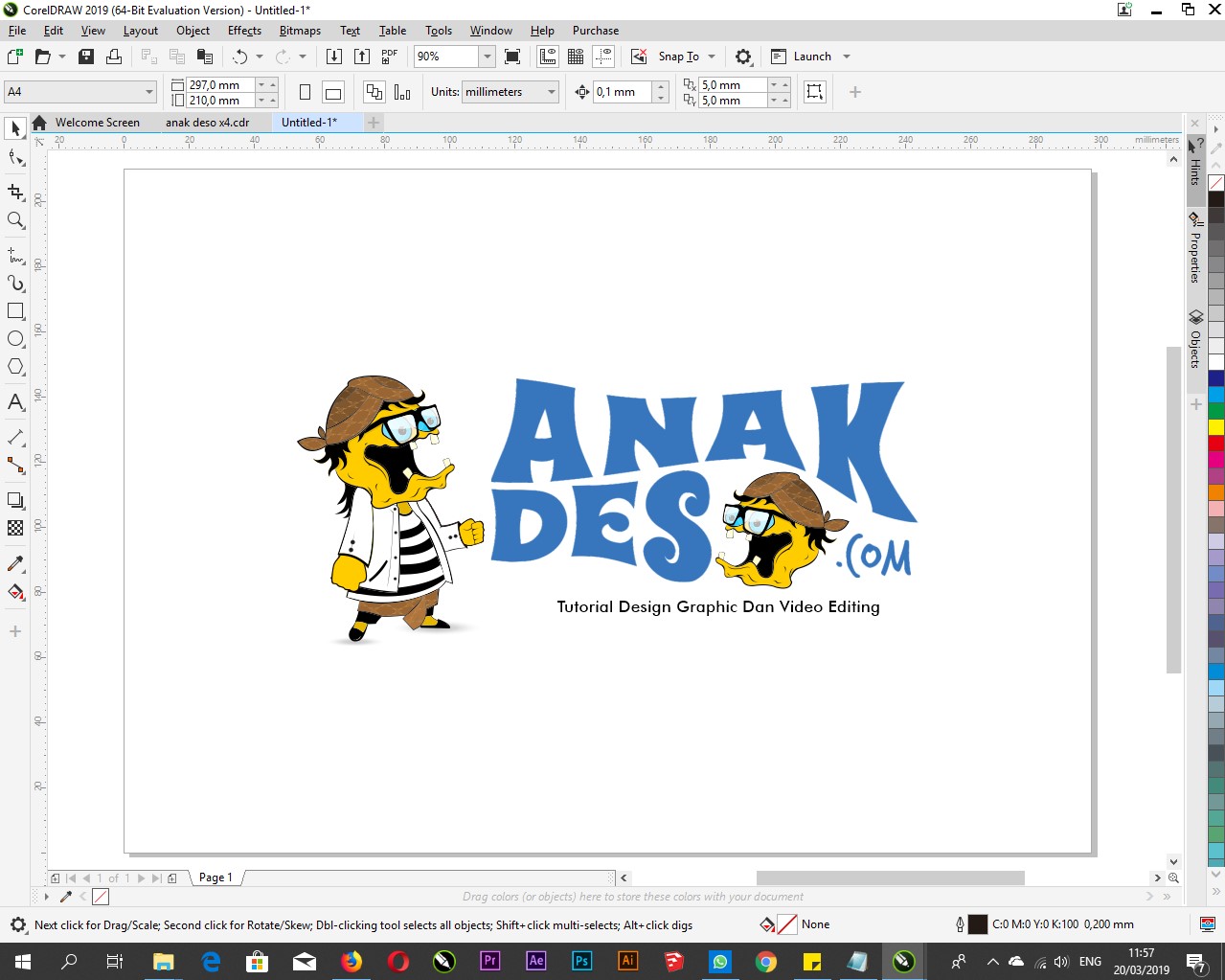Select the Color Eyedropper tool

click(15, 563)
